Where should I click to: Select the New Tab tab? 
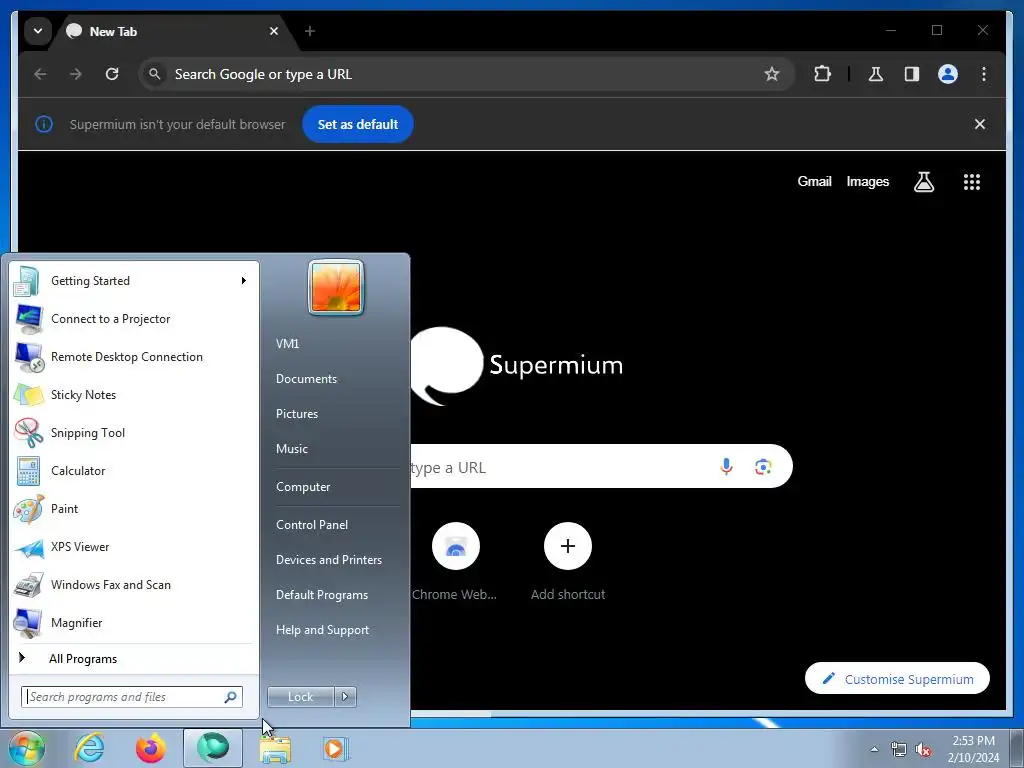coord(173,31)
